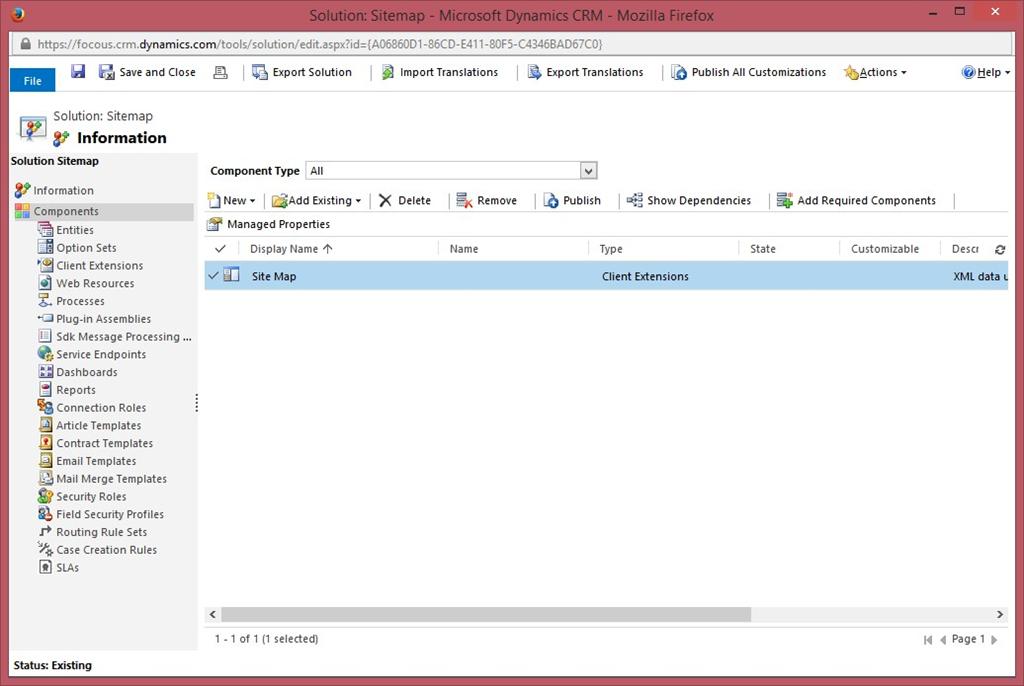This screenshot has width=1024, height=686.
Task: Open the New dropdown
Action: 231,201
